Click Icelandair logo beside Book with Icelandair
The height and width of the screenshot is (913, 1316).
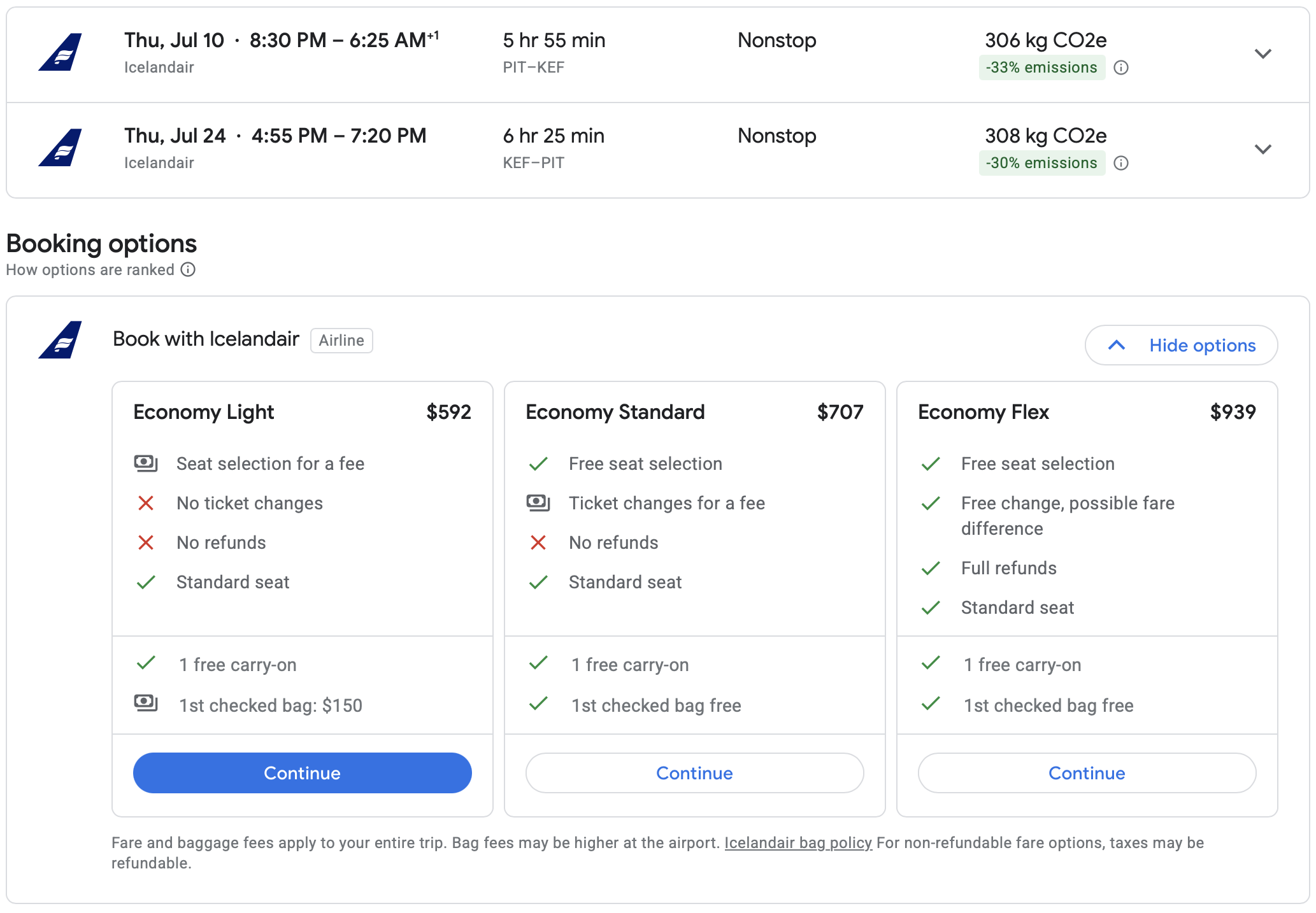(x=60, y=340)
